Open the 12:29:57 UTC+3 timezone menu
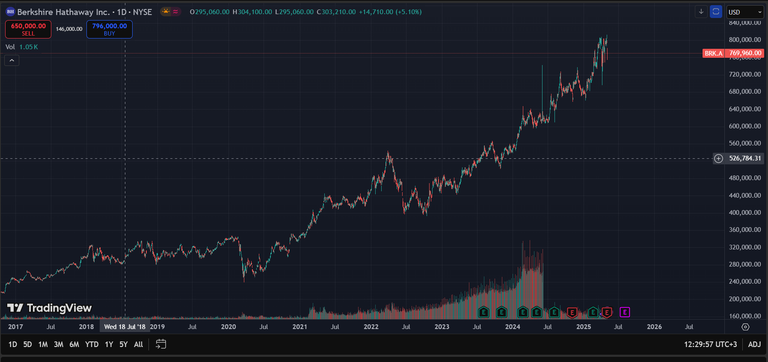 click(710, 344)
